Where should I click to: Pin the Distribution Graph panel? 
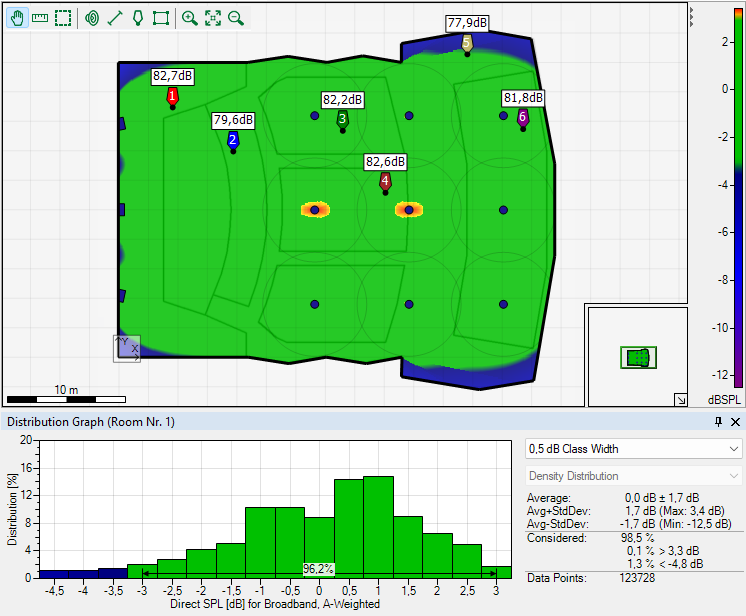(x=718, y=423)
